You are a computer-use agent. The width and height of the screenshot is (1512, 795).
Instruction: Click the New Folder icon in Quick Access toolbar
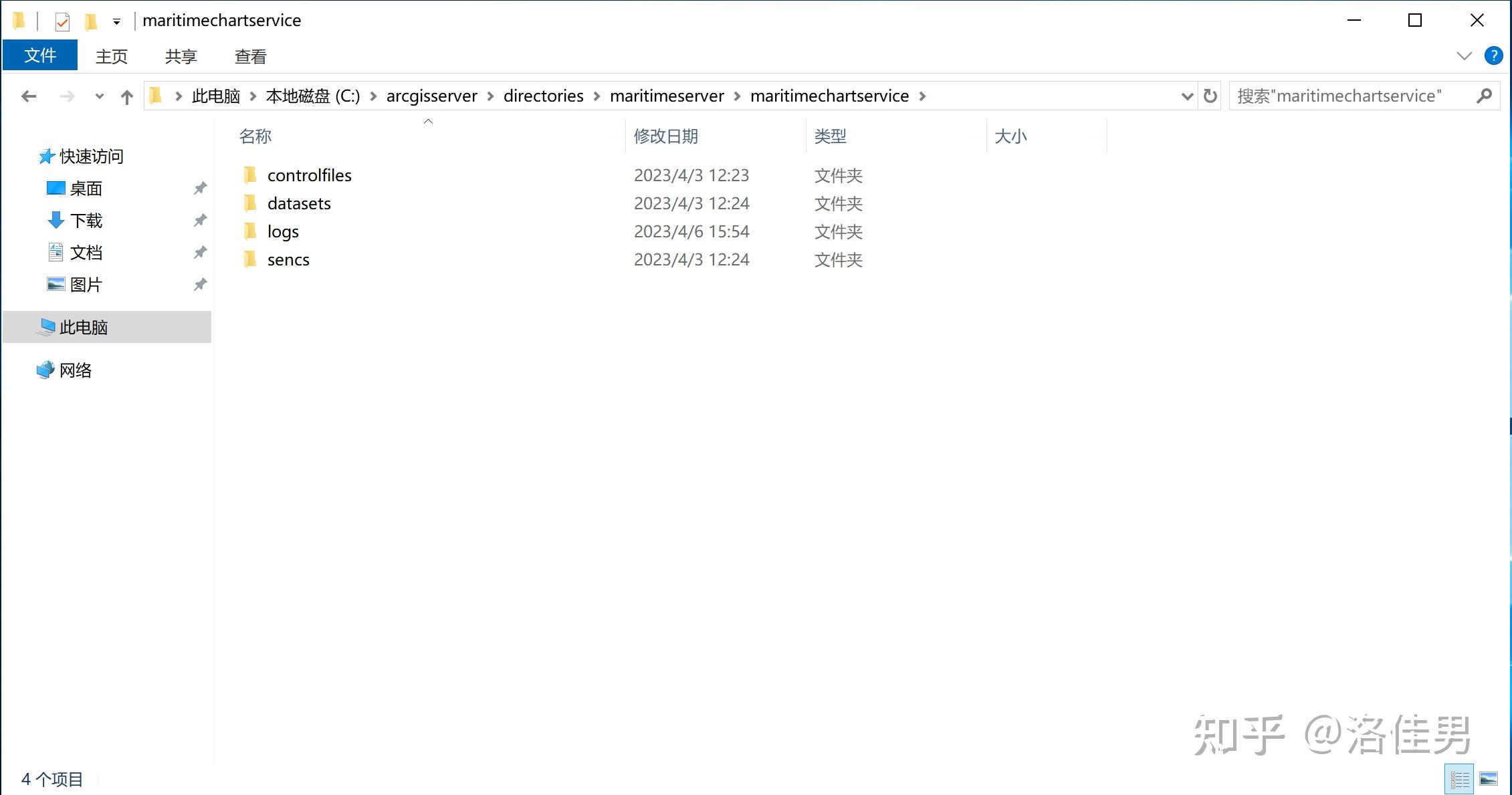tap(92, 20)
